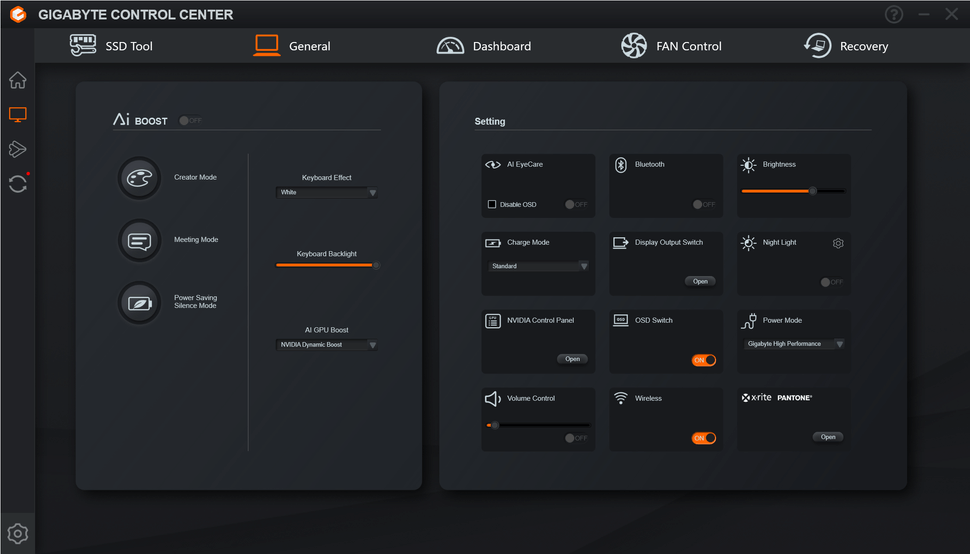Open Charge Mode Standard dropdown
The width and height of the screenshot is (970, 554).
539,266
